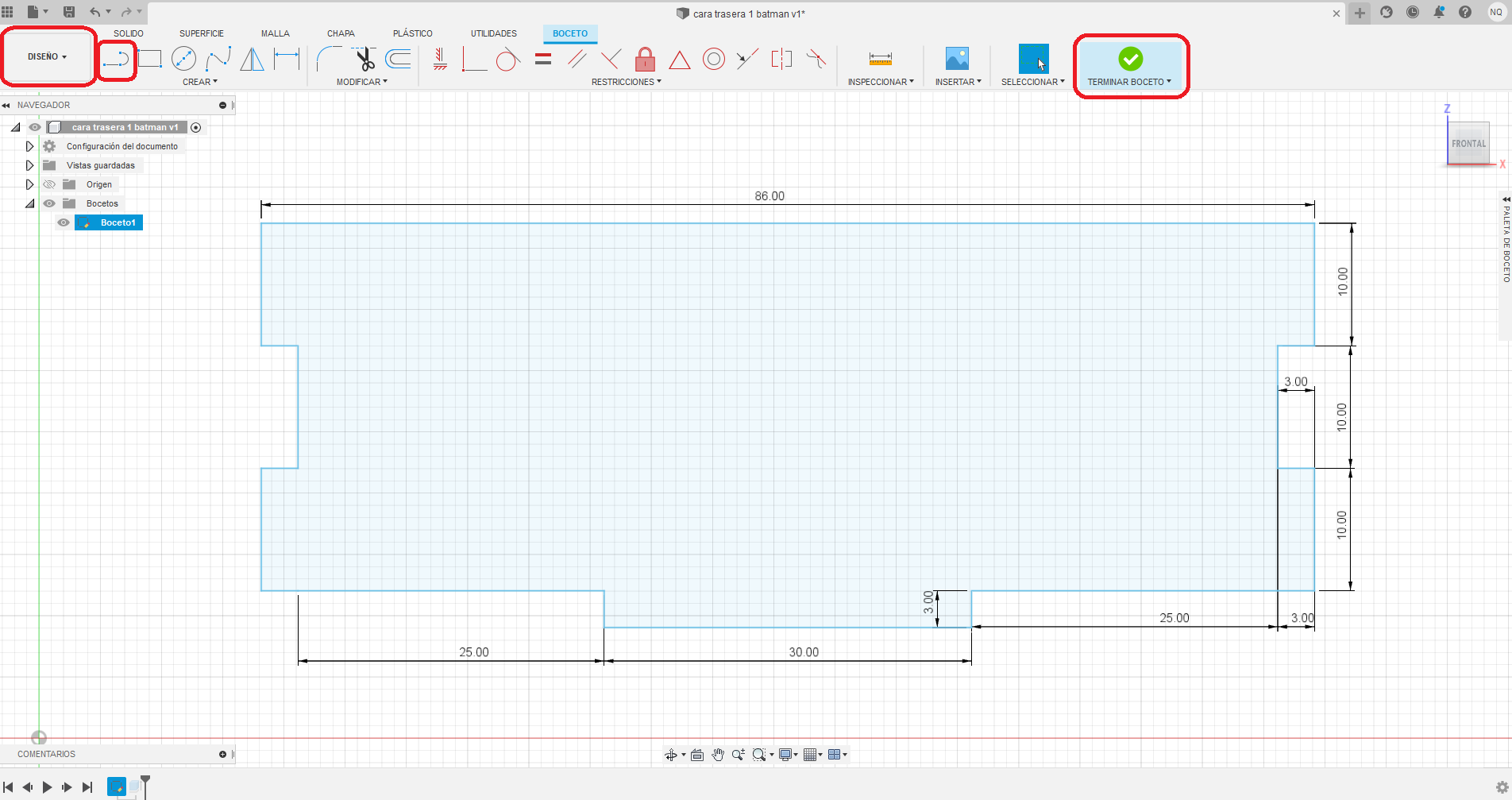This screenshot has height=800, width=1512.
Task: Select the sketch feature in the timeline
Action: tap(116, 786)
